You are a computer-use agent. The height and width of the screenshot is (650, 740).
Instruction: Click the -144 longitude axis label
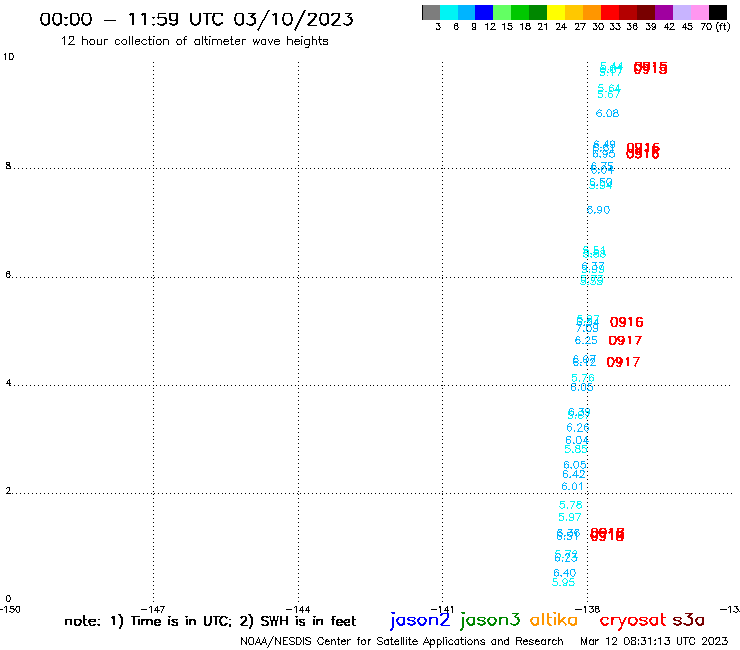pyautogui.click(x=298, y=609)
